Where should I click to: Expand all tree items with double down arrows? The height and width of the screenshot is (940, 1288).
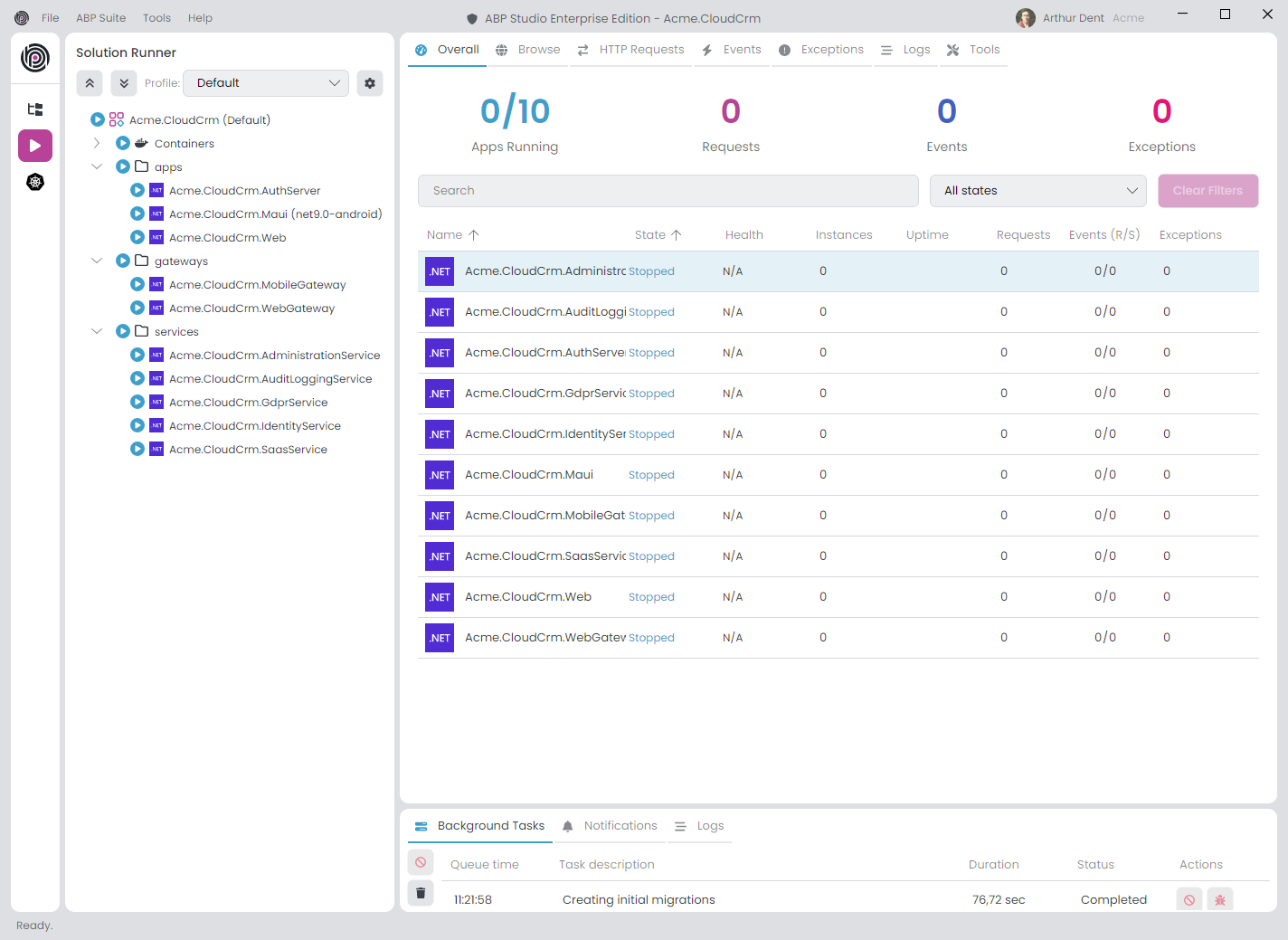click(x=124, y=83)
